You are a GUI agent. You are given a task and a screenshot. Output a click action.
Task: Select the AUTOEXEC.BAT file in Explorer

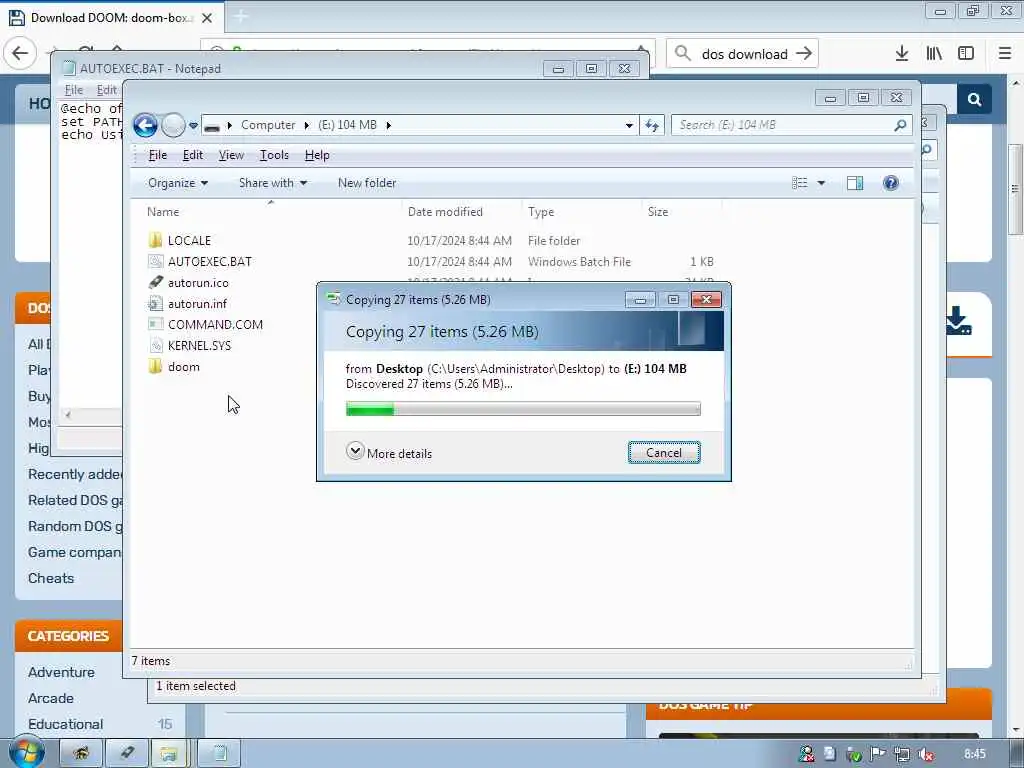[x=209, y=262]
